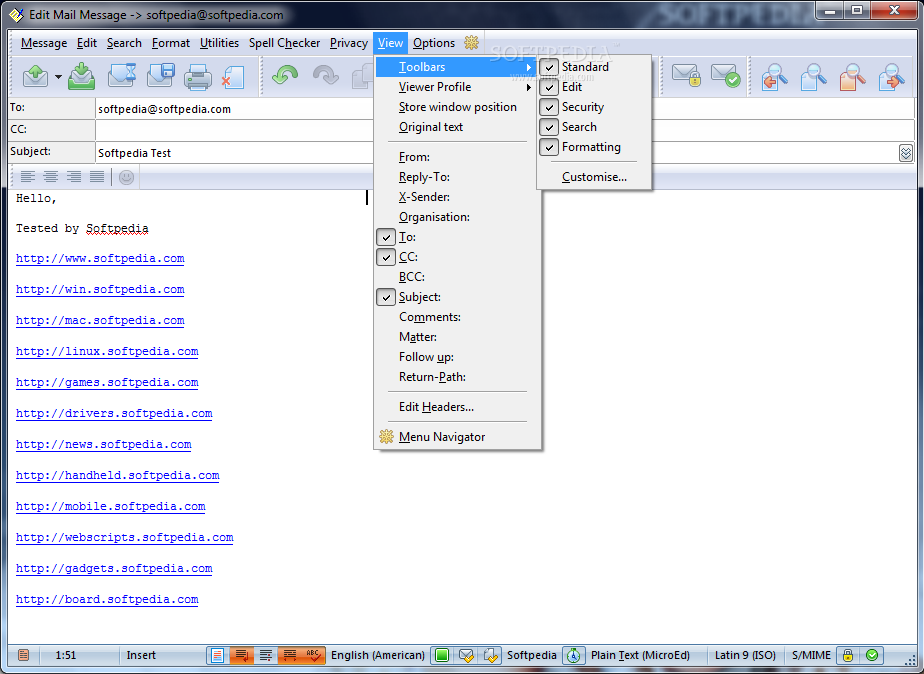Toggle the ABC spell check status icon
The image size is (924, 674).
313,655
